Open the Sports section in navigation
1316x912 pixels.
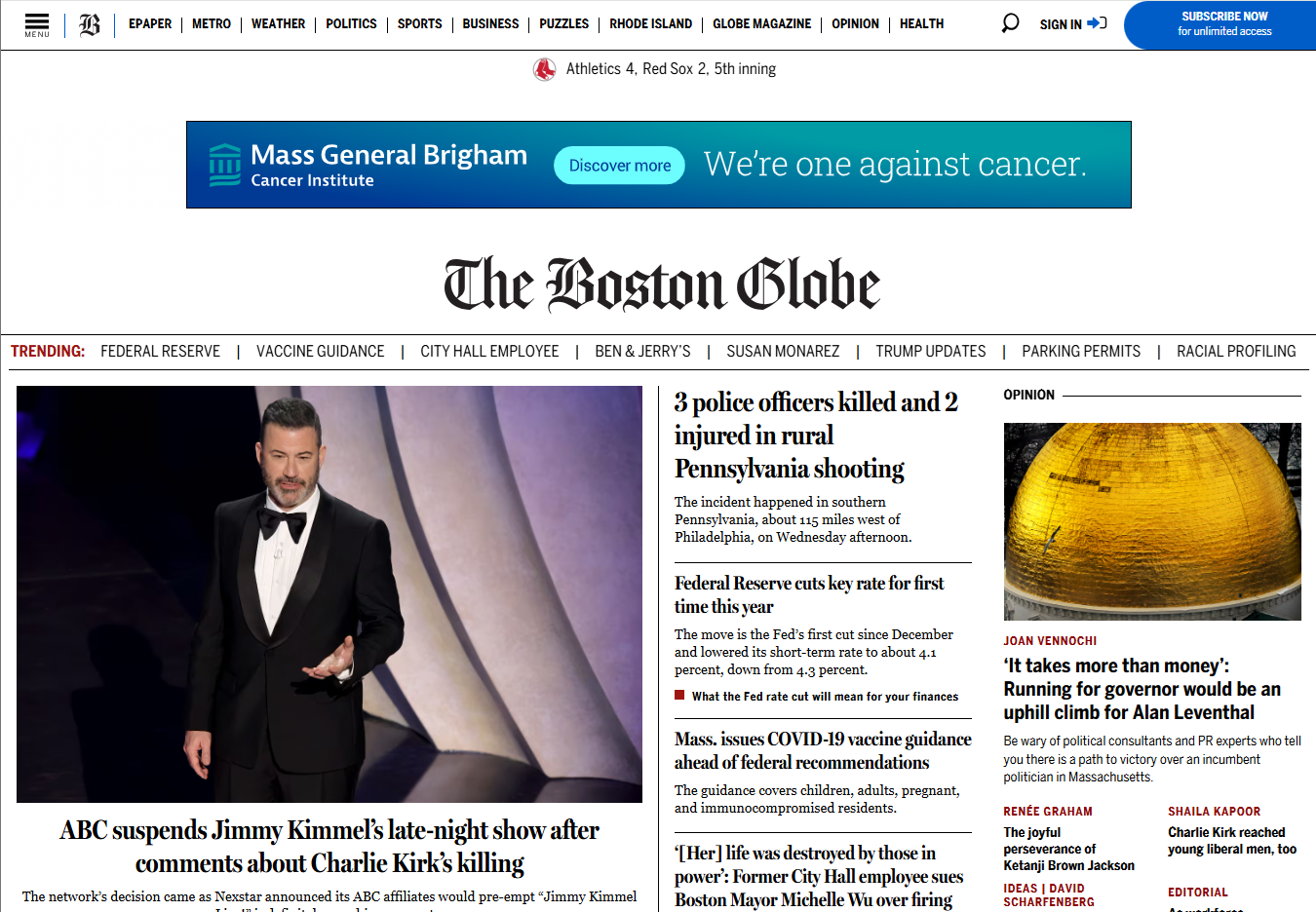click(419, 24)
